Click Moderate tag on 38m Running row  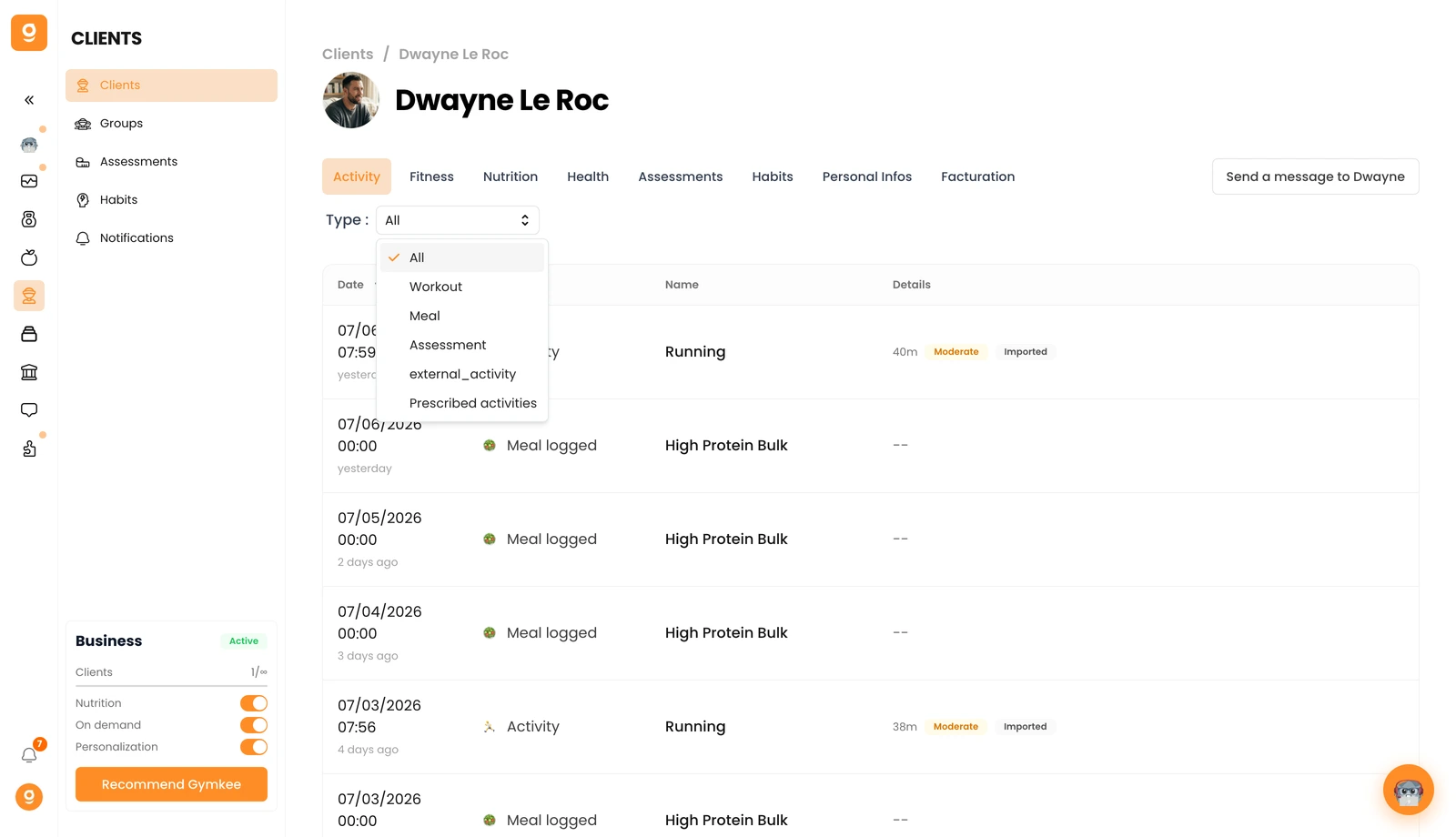[955, 727]
